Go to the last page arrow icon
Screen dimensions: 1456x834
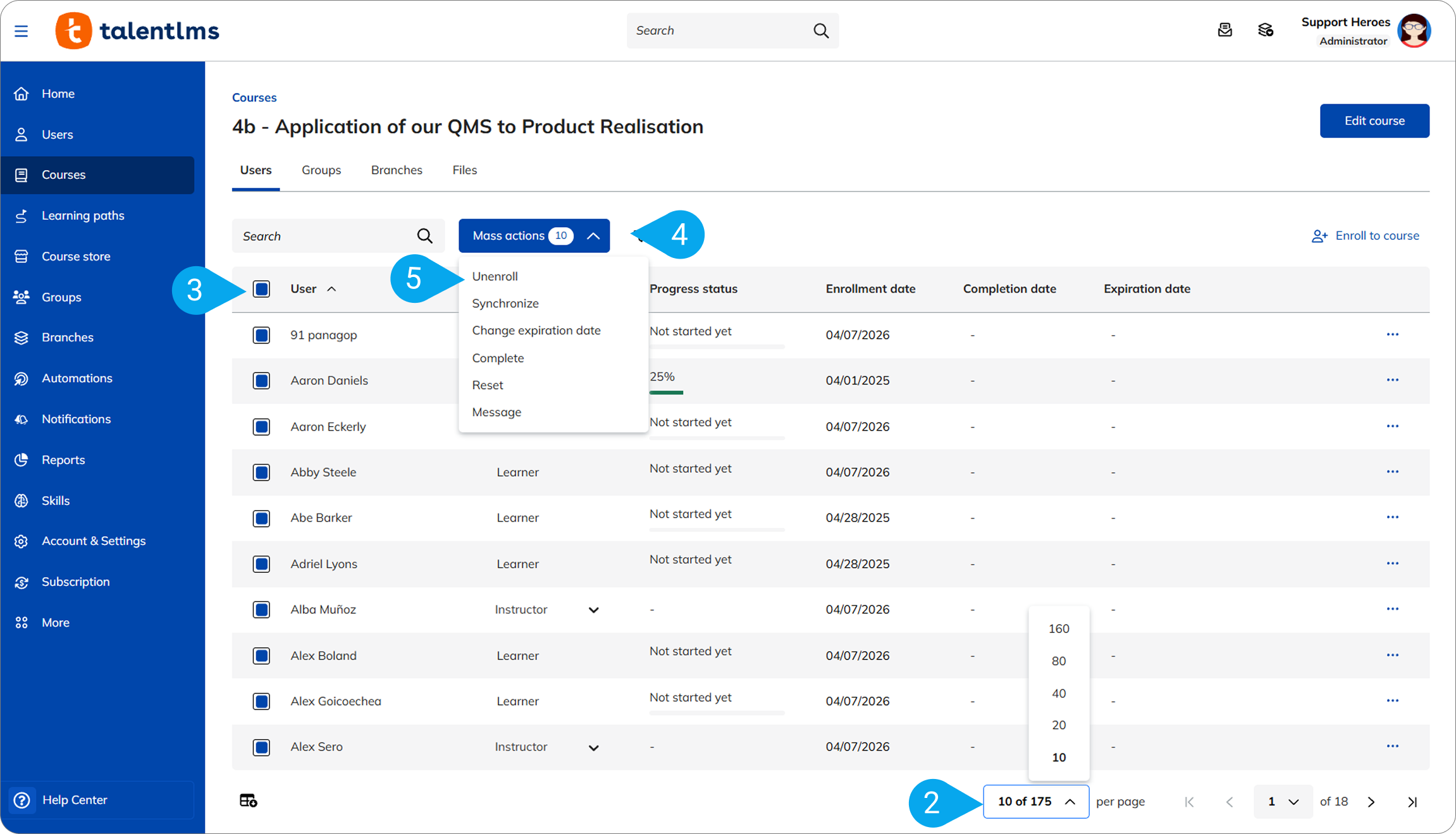point(1412,802)
